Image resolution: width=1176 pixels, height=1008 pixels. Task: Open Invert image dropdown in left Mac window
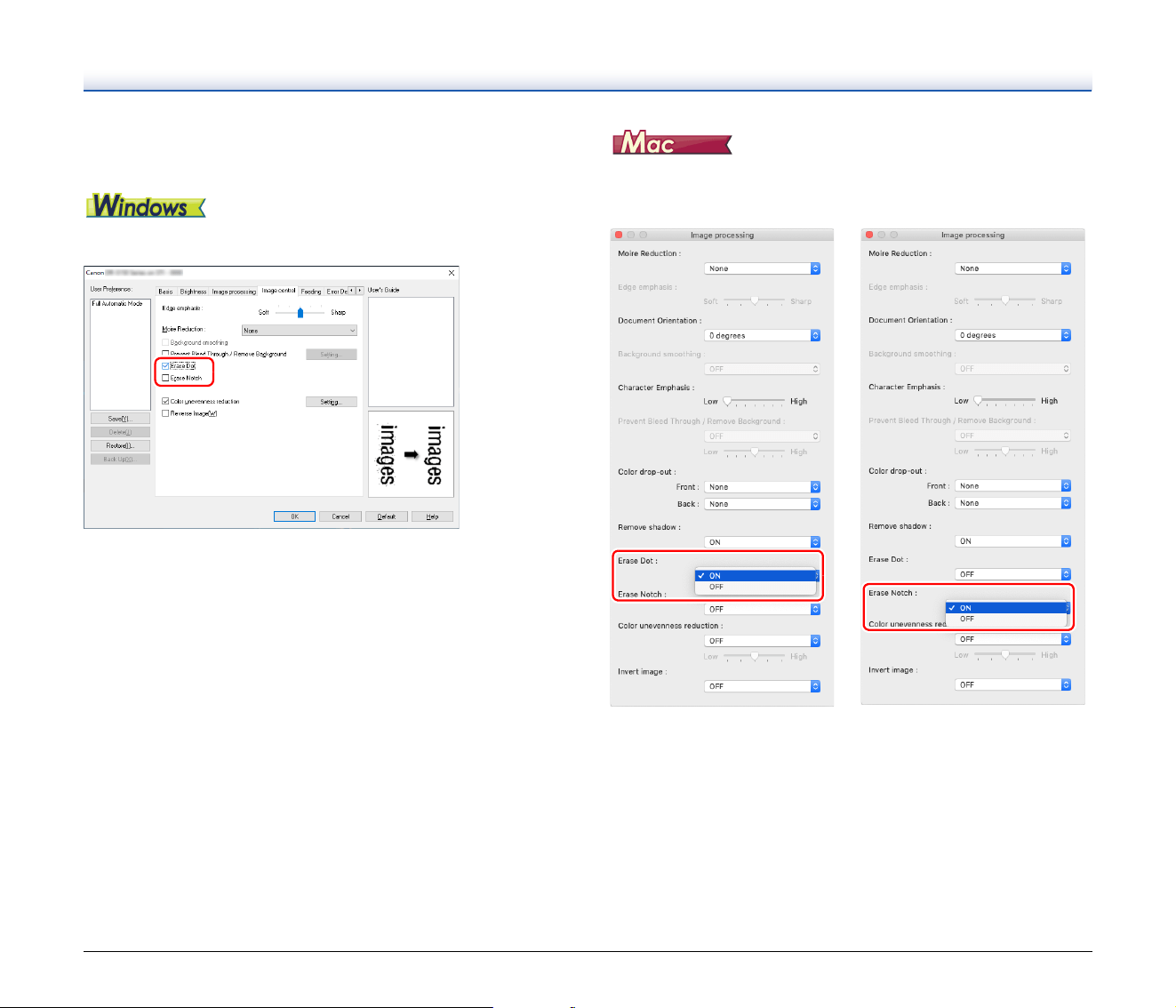[x=763, y=686]
